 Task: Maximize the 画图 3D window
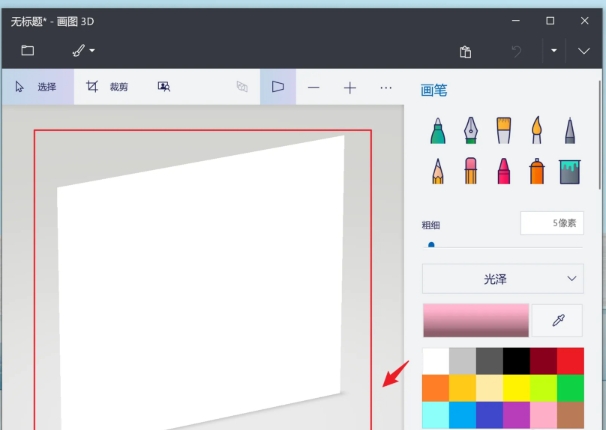pyautogui.click(x=550, y=20)
